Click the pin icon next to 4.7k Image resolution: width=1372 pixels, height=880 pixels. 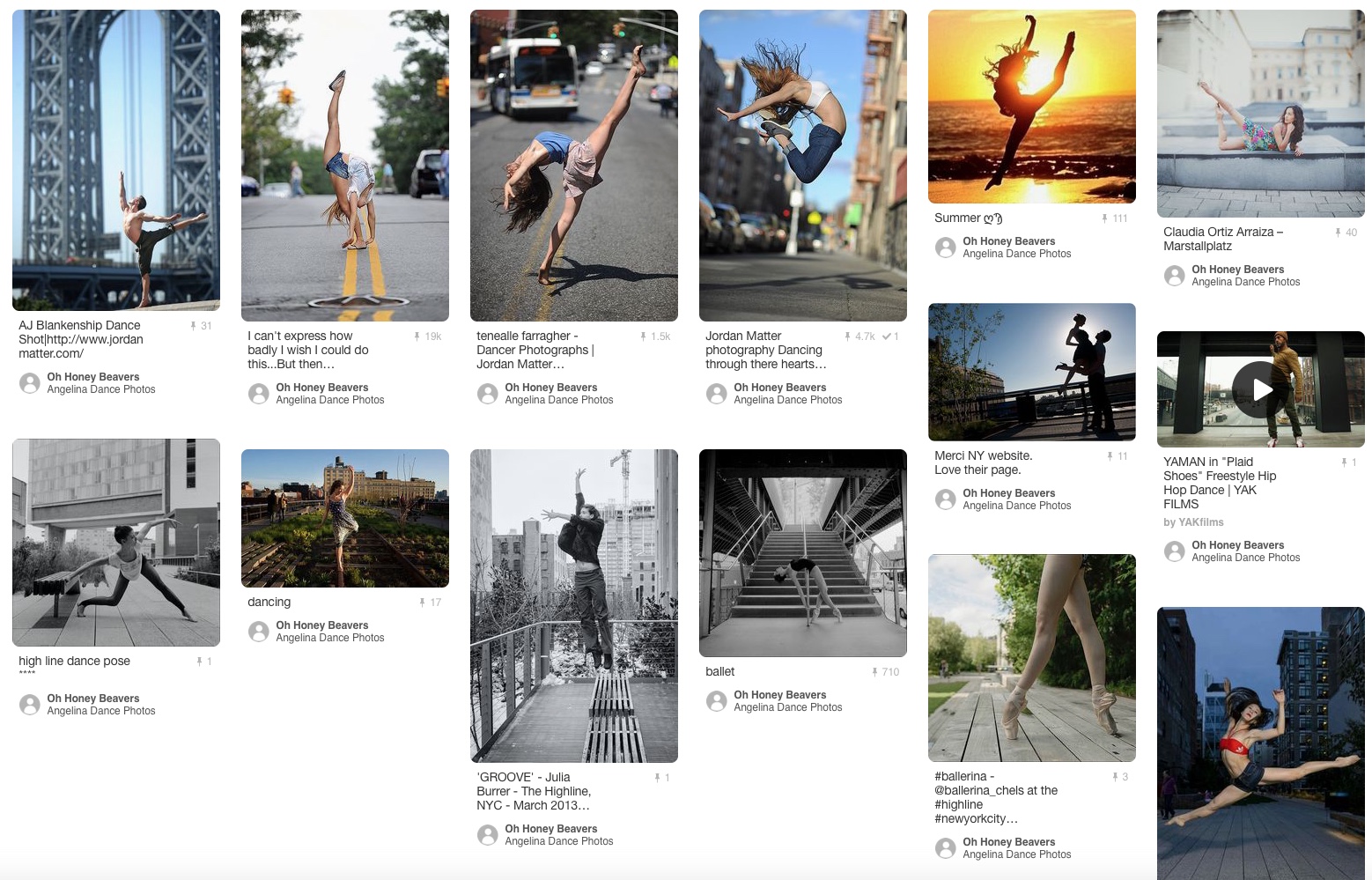pos(847,336)
